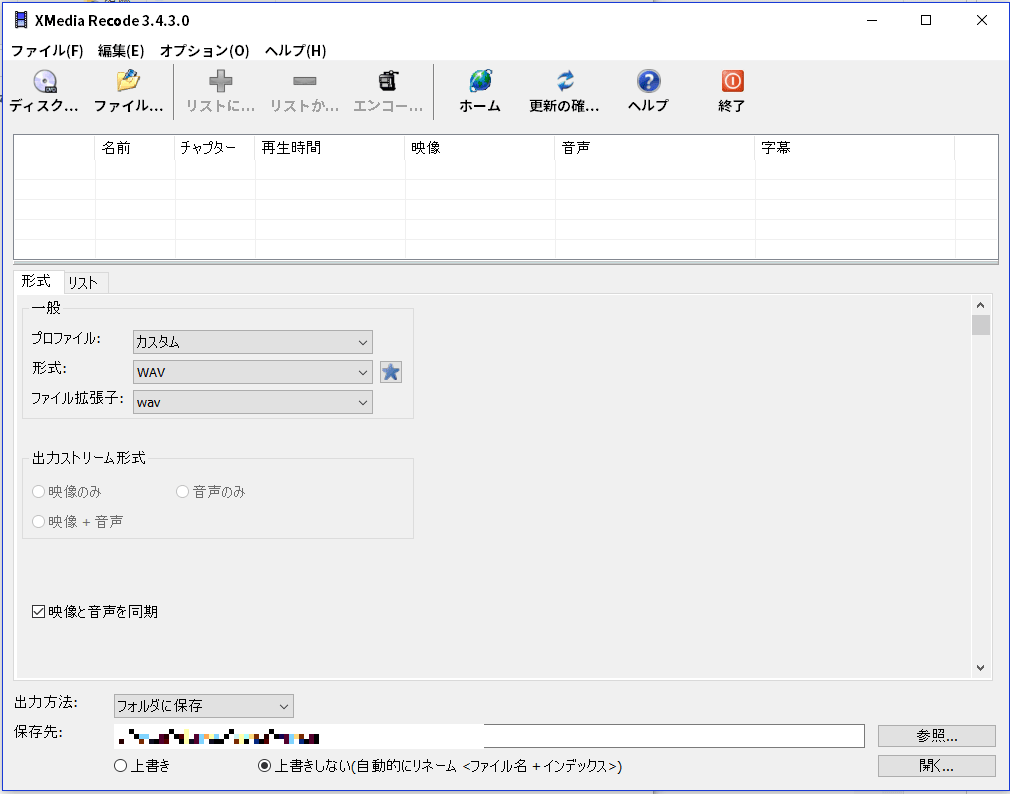
Task: Click the XMedia Recode title bar film icon
Action: coord(21,20)
